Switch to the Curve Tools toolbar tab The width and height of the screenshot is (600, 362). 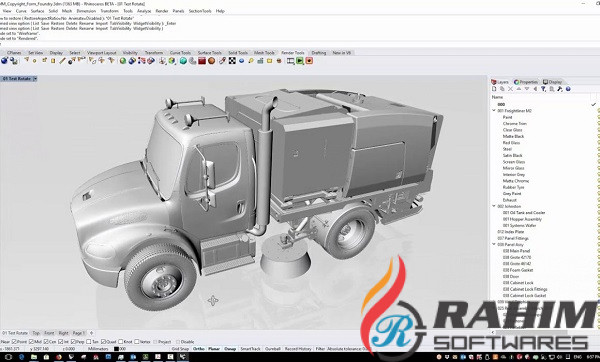pyautogui.click(x=180, y=53)
